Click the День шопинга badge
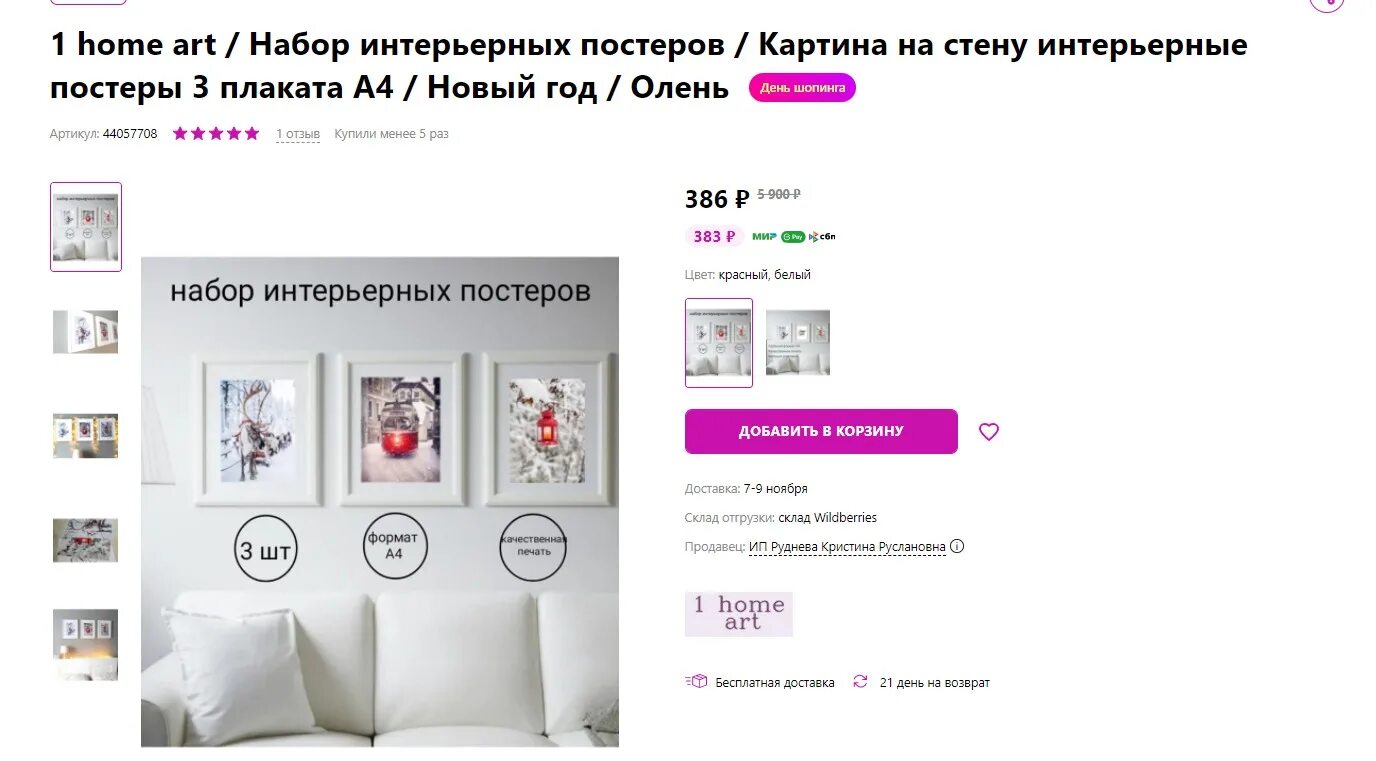The image size is (1376, 761). click(x=802, y=88)
